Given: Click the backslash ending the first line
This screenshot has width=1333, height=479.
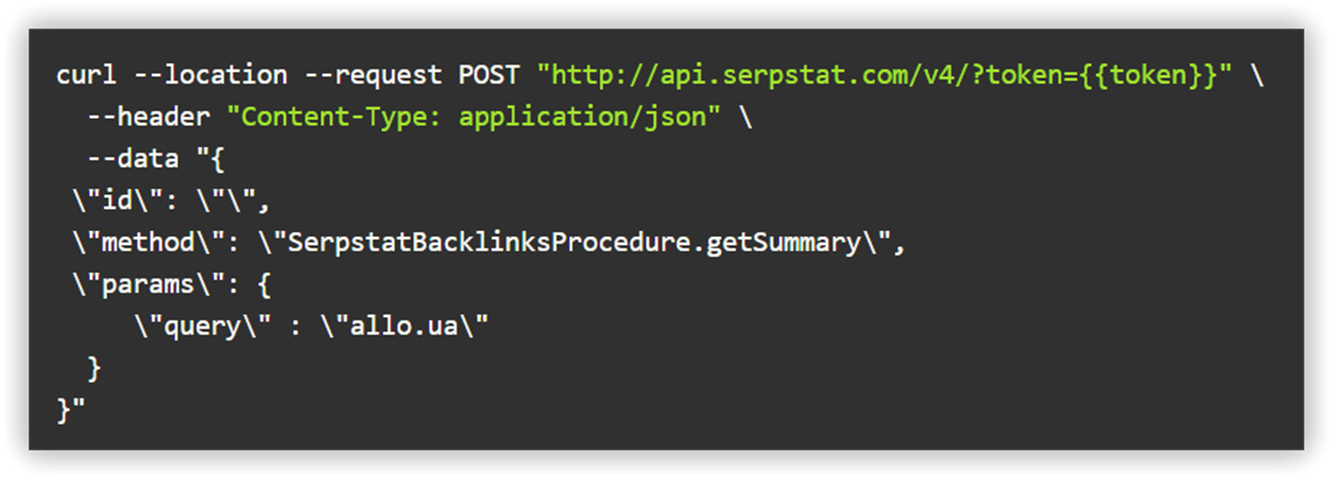Looking at the screenshot, I should tap(1256, 76).
